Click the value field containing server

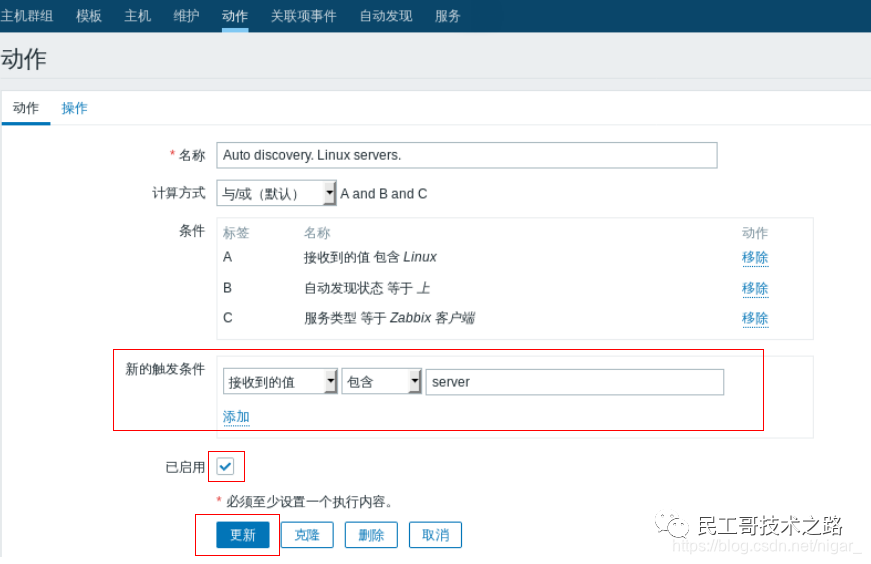575,382
